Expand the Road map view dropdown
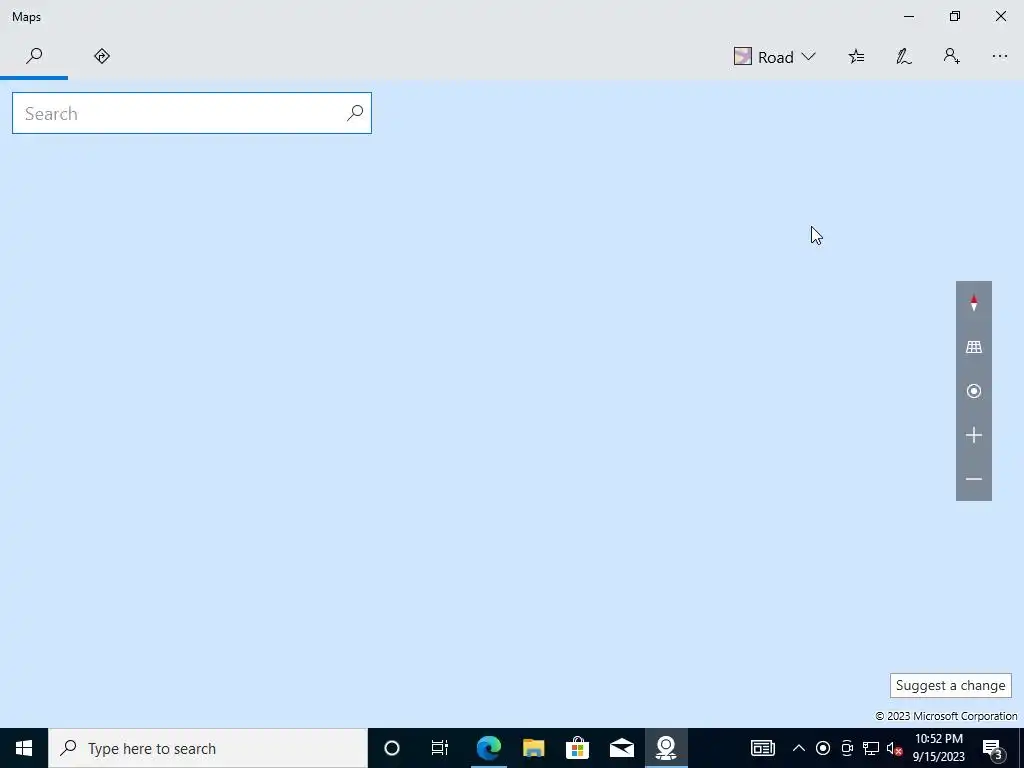The image size is (1024, 768). pyautogui.click(x=775, y=57)
